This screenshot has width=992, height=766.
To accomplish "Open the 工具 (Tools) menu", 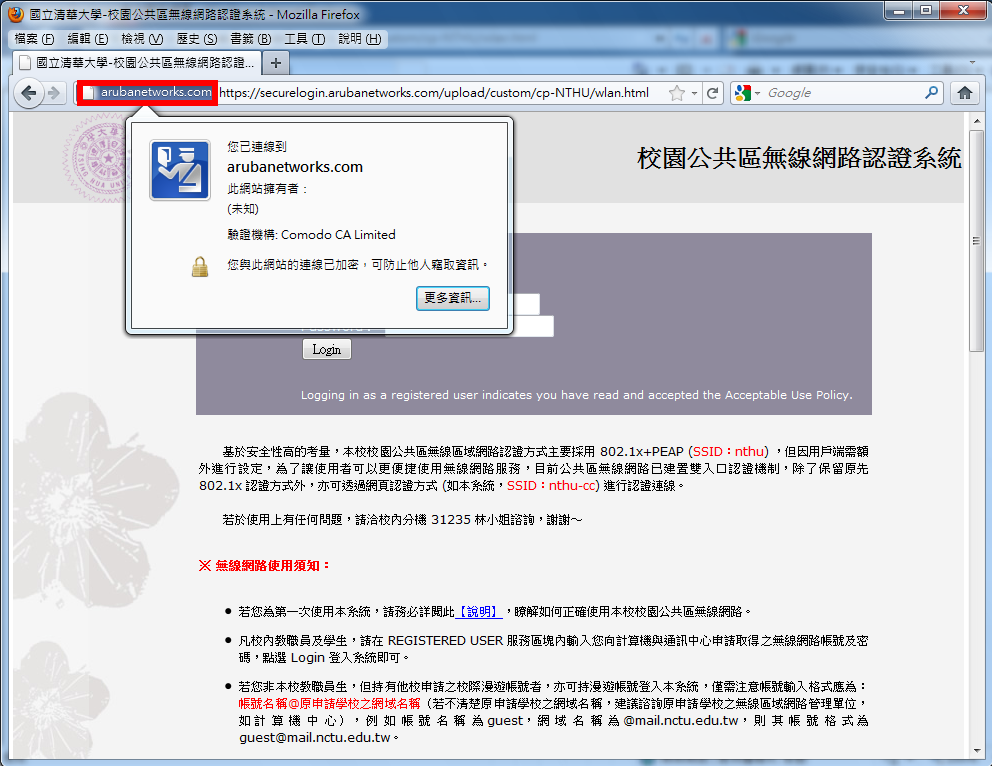I will (x=304, y=39).
